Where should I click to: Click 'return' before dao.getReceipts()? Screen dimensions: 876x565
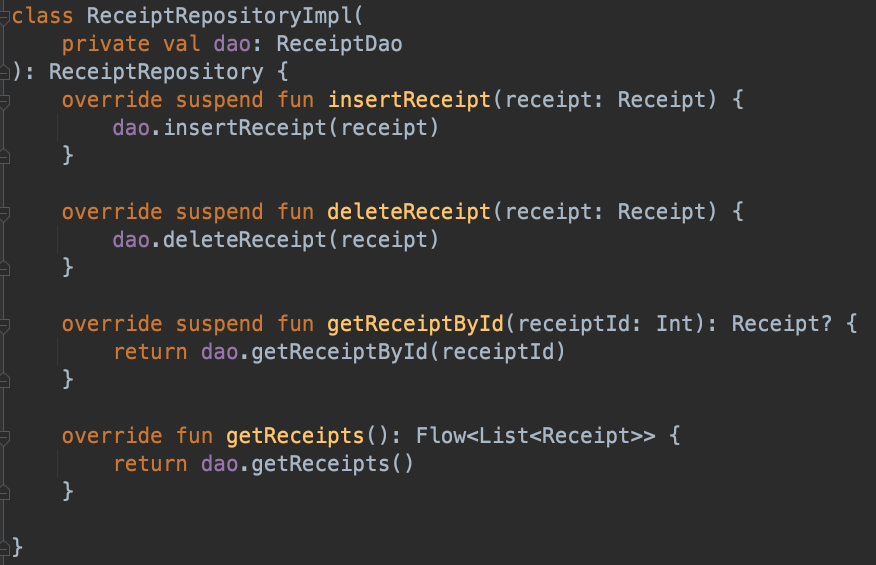pyautogui.click(x=150, y=464)
